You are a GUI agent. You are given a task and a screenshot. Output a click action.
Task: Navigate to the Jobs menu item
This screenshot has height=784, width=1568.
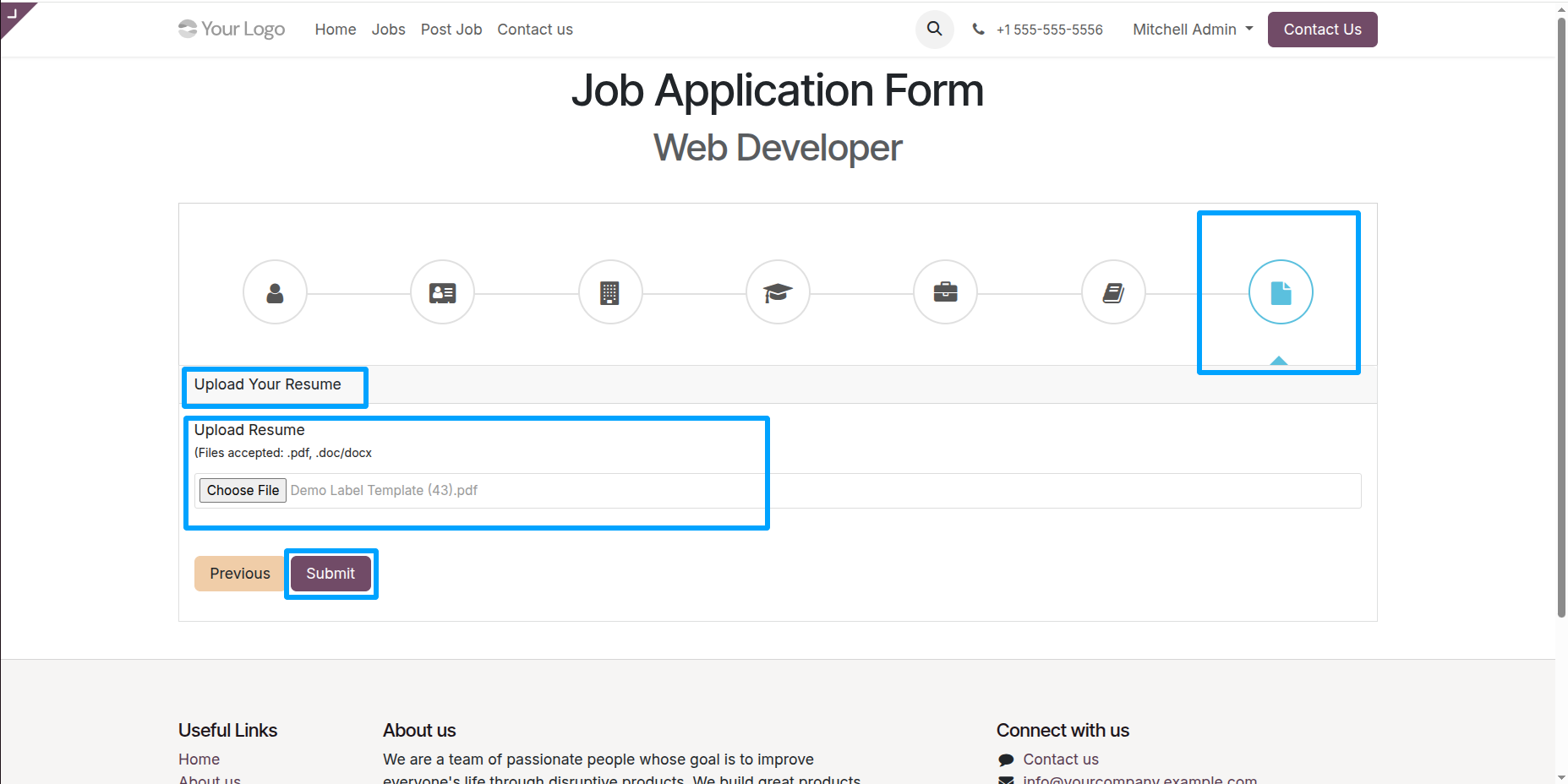coord(388,29)
